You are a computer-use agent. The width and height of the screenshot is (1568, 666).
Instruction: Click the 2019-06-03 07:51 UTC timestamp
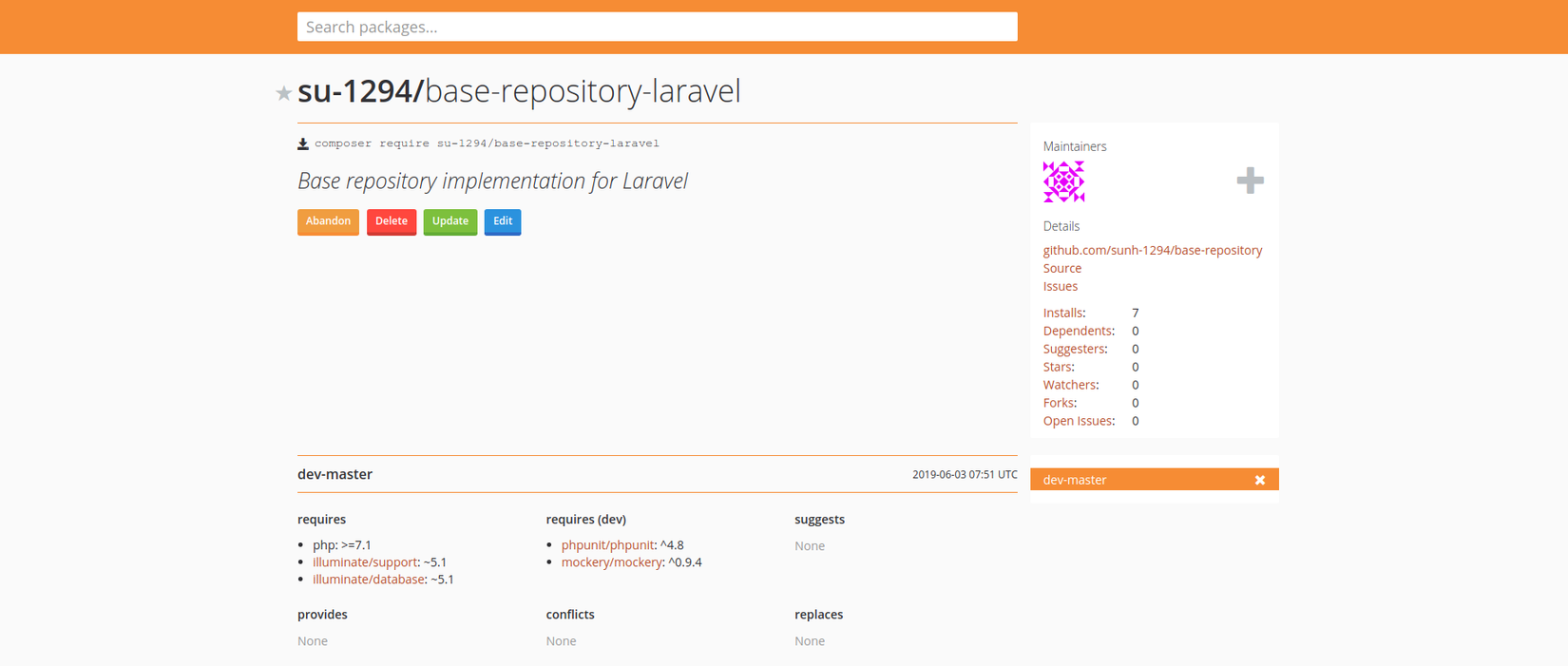[965, 474]
